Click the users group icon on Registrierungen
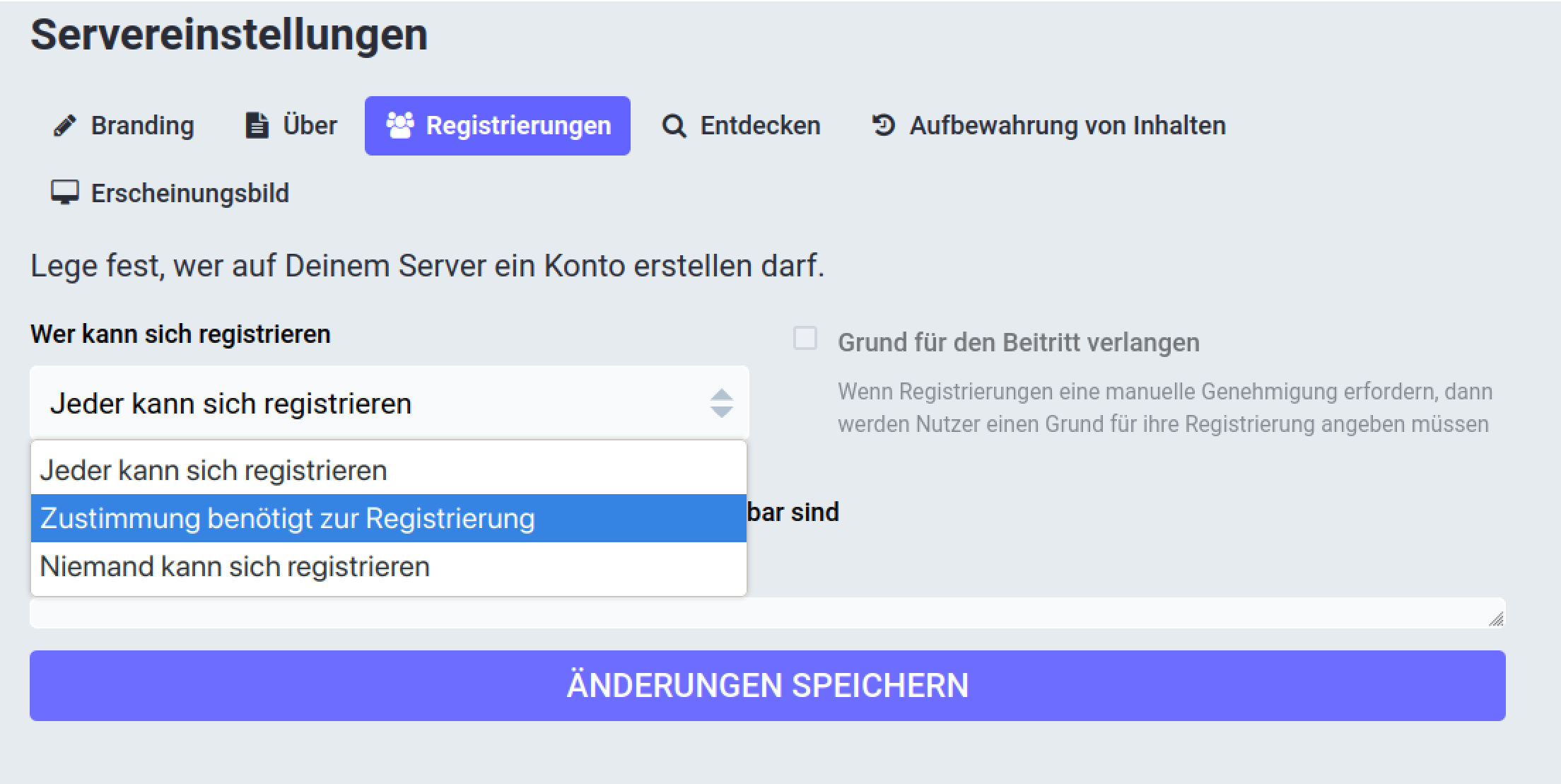The image size is (1561, 784). [400, 126]
